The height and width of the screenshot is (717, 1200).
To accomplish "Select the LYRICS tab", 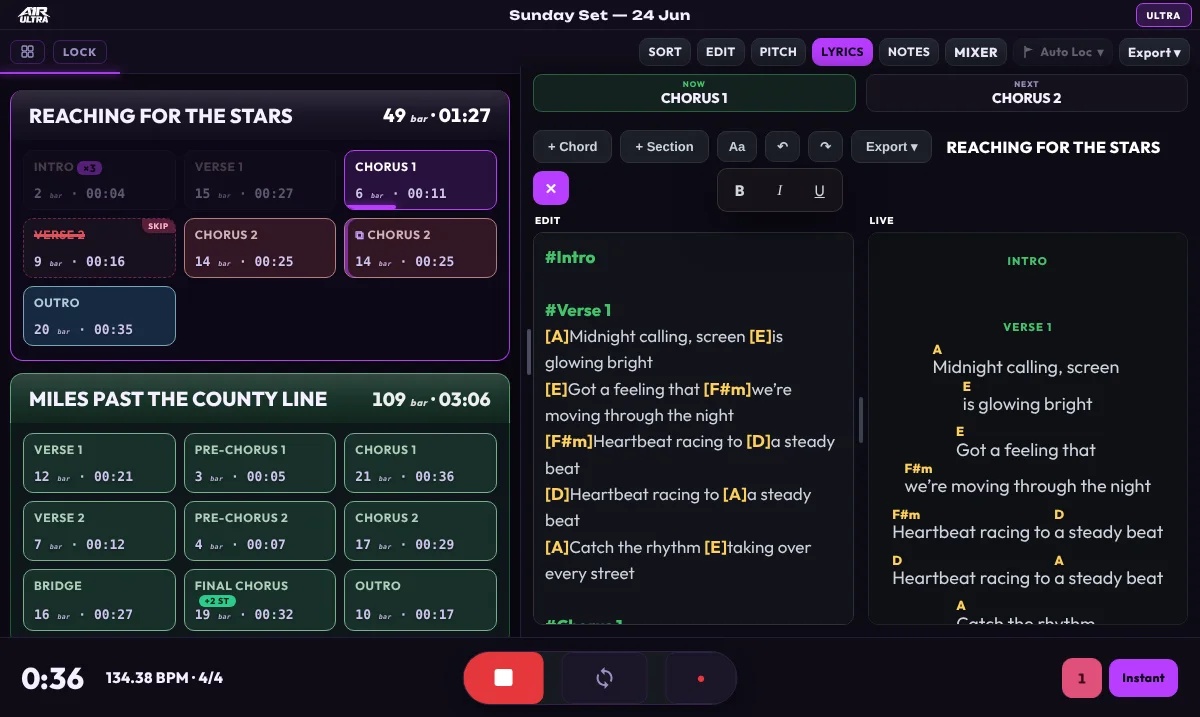I will click(x=842, y=52).
